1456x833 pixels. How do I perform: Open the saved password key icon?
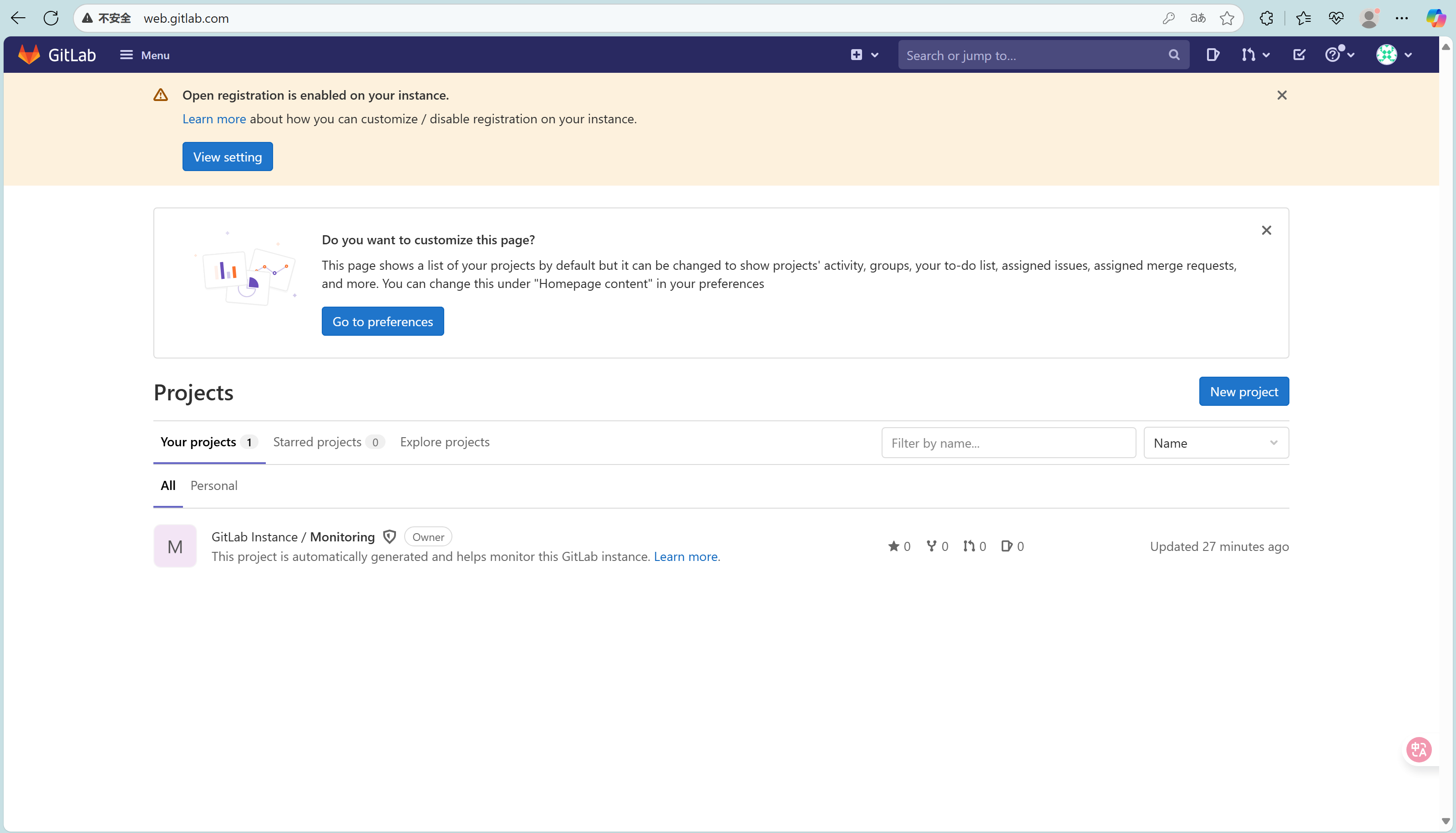tap(1169, 18)
